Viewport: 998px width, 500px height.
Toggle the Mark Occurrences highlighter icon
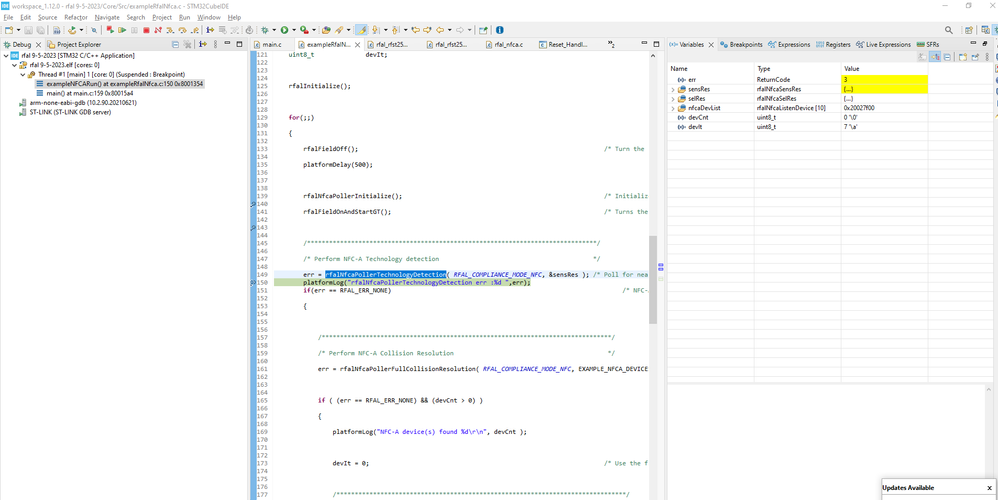(x=360, y=30)
